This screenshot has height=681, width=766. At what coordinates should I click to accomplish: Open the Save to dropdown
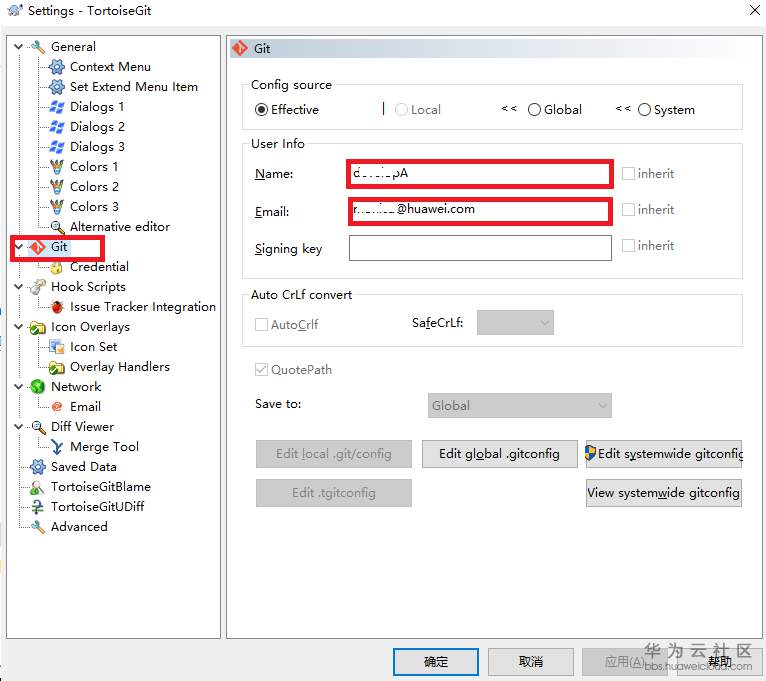click(520, 405)
